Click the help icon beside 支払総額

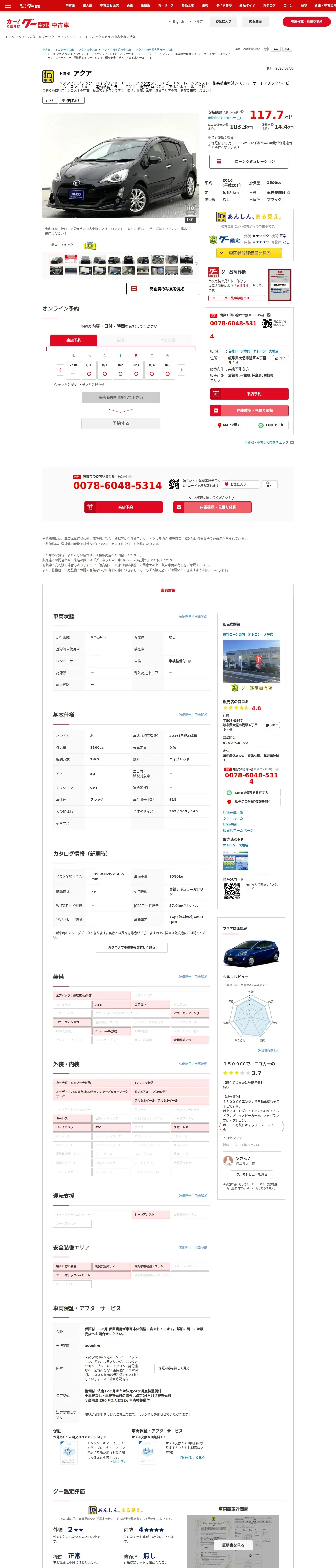pyautogui.click(x=242, y=113)
